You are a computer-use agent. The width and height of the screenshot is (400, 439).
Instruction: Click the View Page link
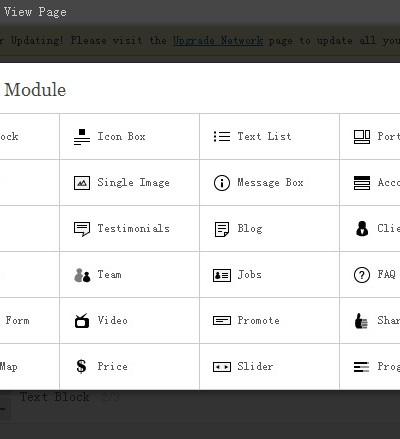click(35, 12)
